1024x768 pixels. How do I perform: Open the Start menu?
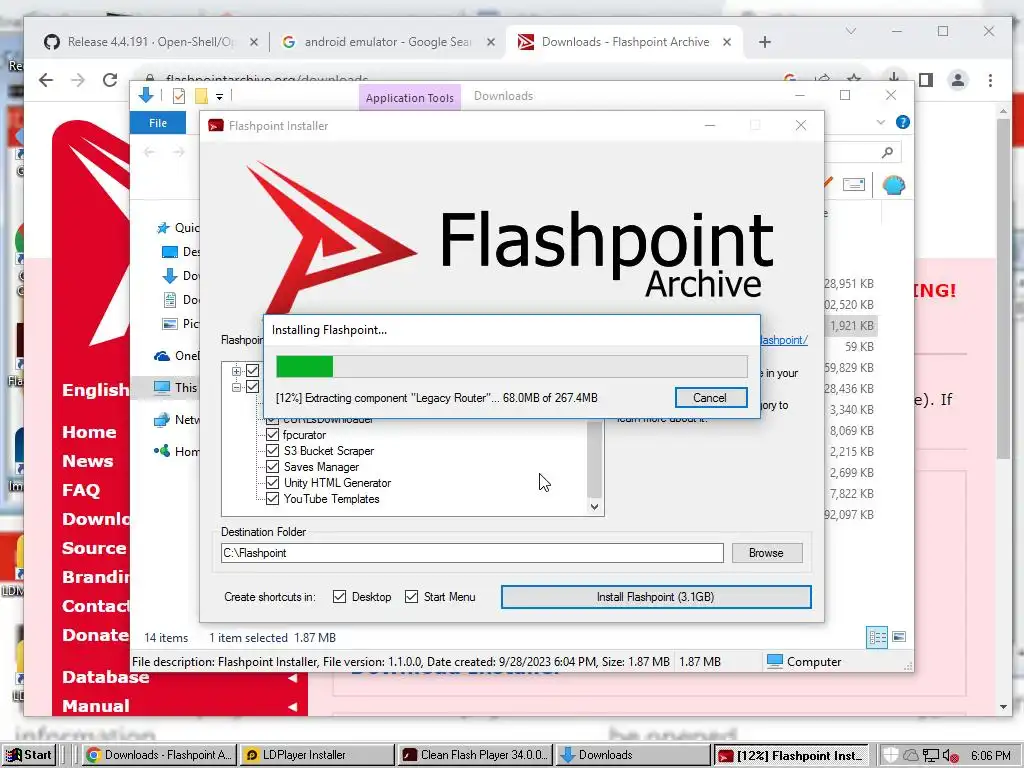tap(29, 755)
